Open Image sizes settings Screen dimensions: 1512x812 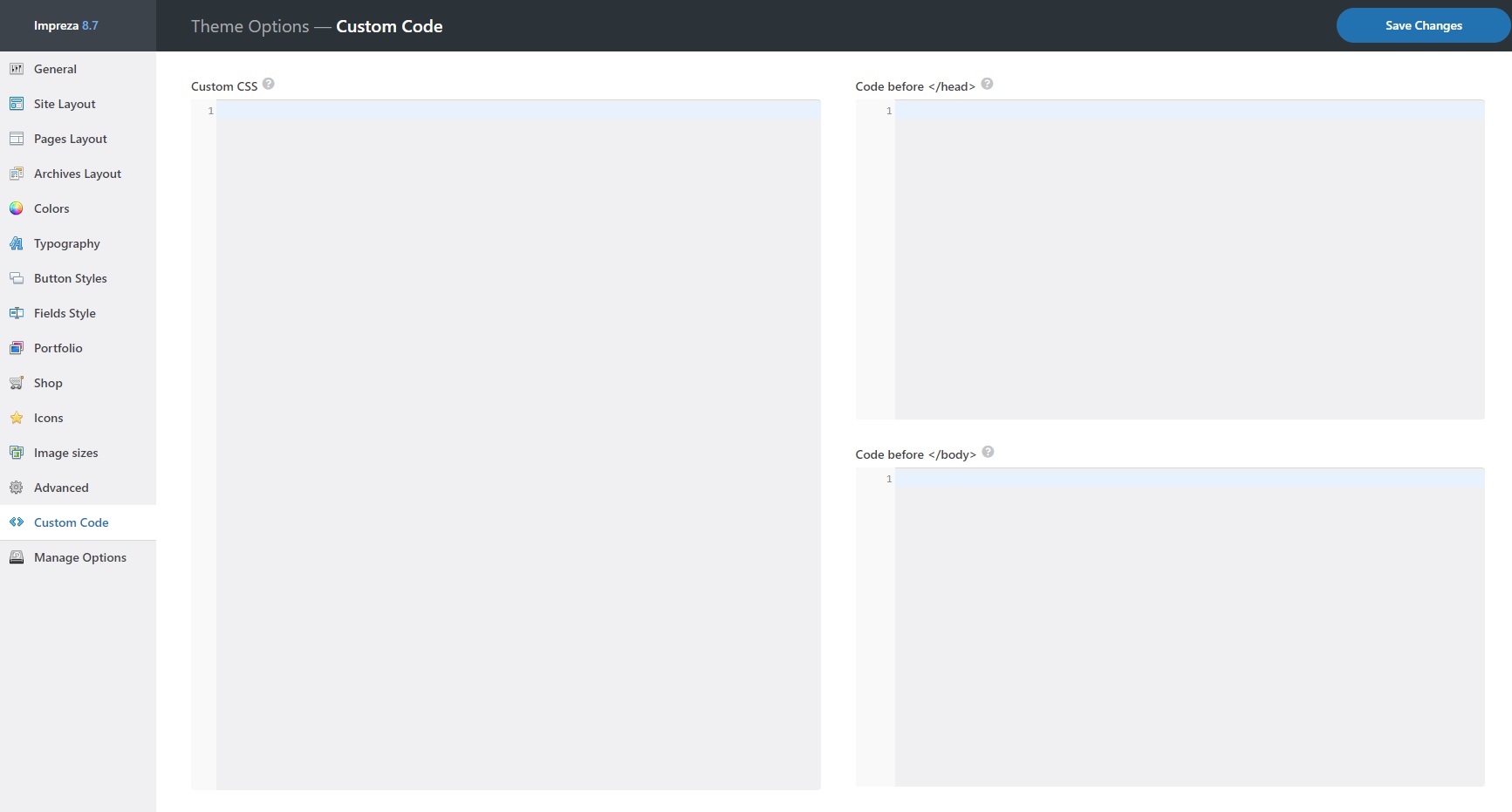(x=78, y=453)
